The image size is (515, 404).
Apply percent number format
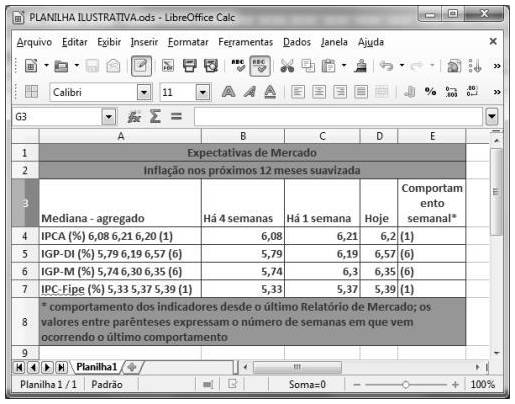click(430, 91)
